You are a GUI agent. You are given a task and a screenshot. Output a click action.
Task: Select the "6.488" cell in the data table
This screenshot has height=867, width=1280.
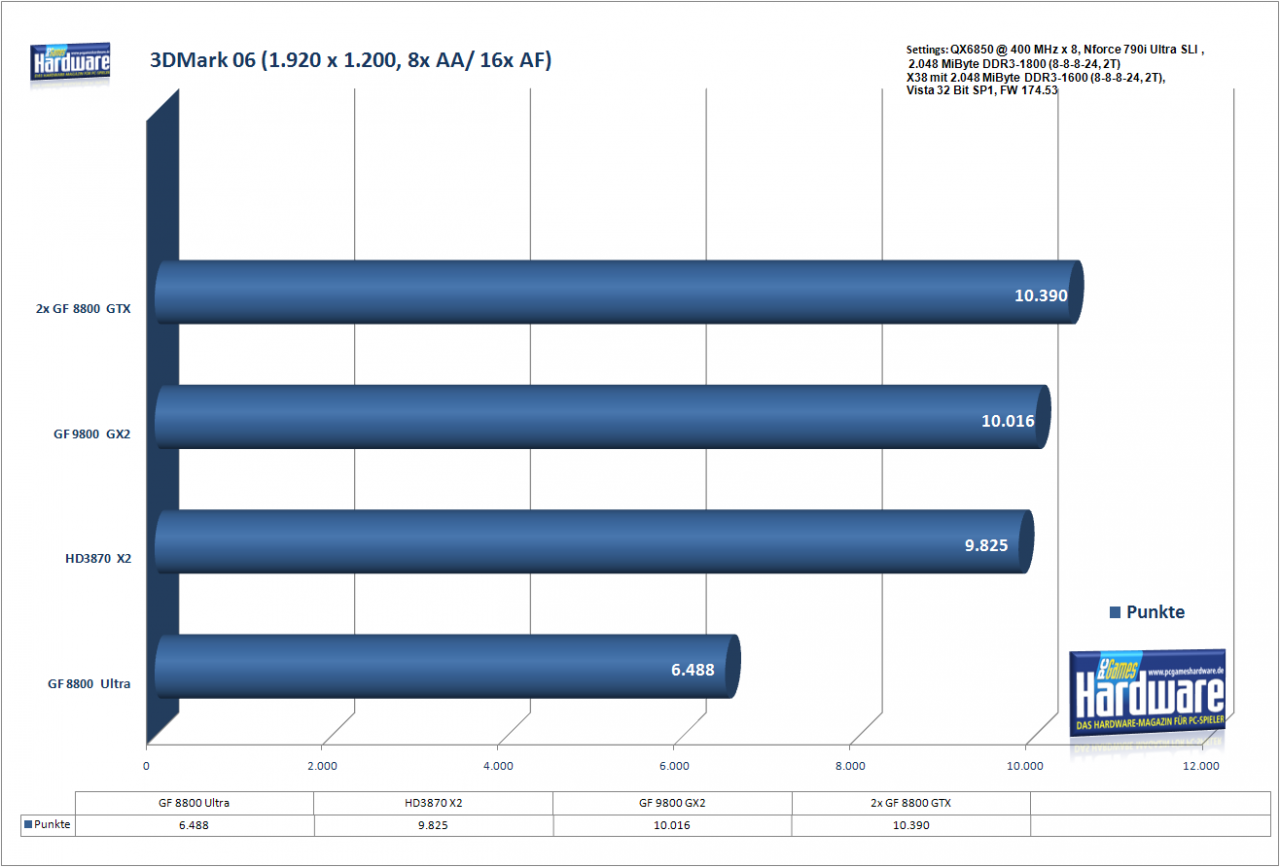click(x=194, y=825)
